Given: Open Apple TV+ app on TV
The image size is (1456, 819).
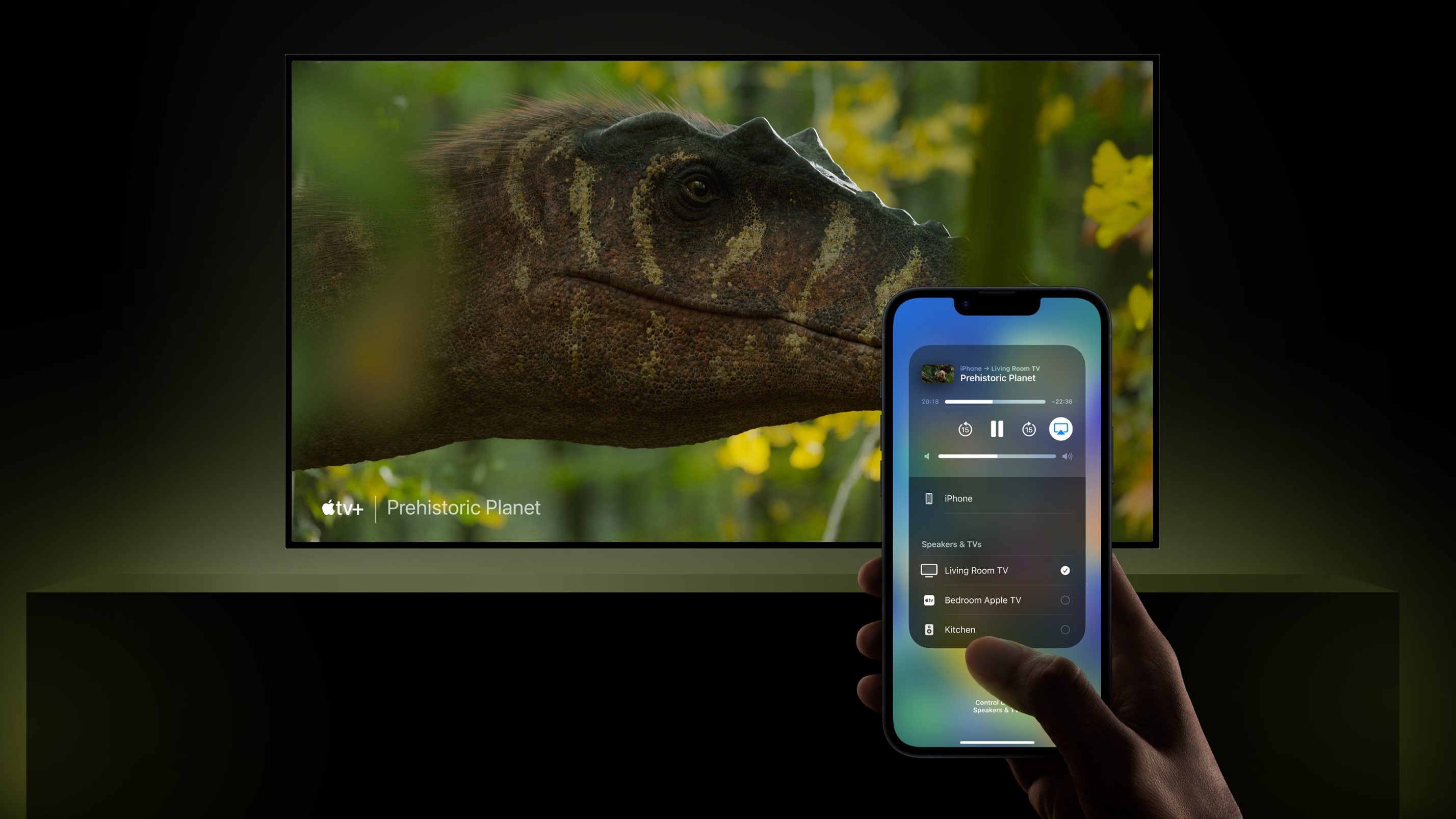Looking at the screenshot, I should (341, 507).
